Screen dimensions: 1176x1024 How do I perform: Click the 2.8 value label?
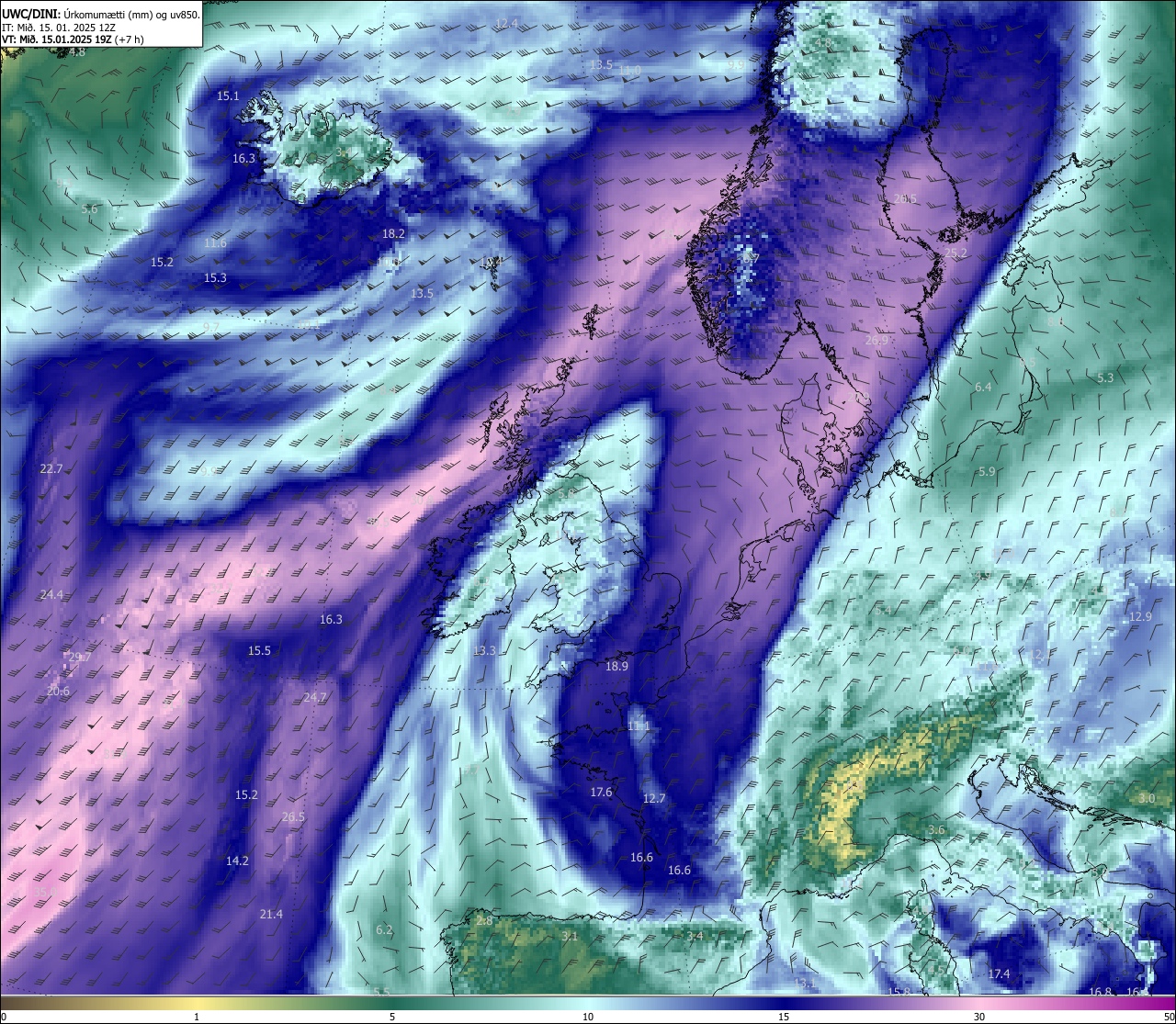tap(484, 921)
